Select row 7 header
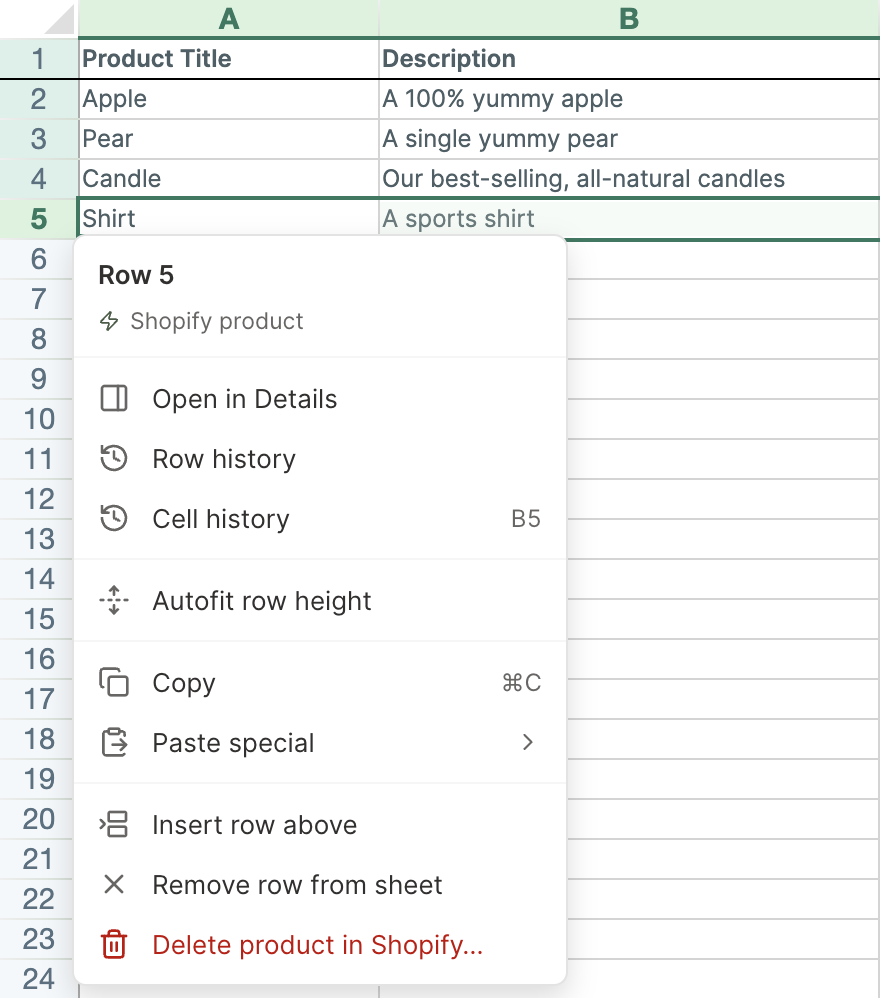 [38, 299]
